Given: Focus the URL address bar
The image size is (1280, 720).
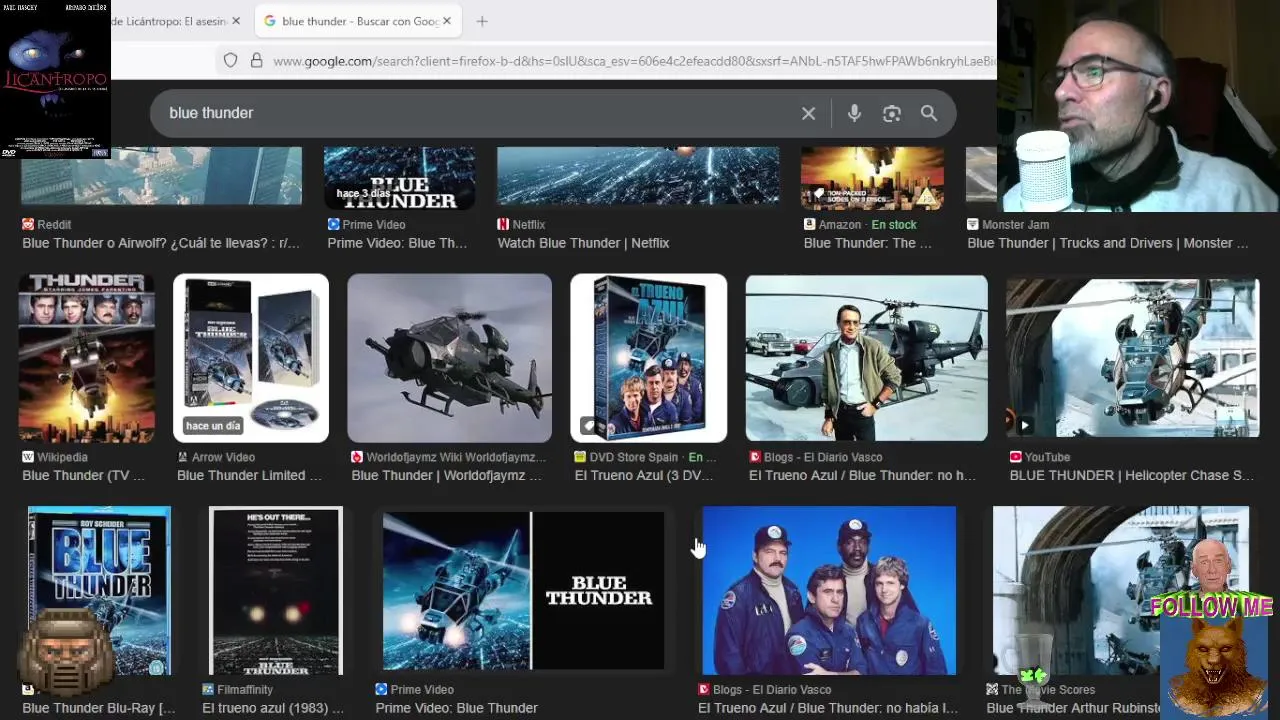Looking at the screenshot, I should pos(634,61).
